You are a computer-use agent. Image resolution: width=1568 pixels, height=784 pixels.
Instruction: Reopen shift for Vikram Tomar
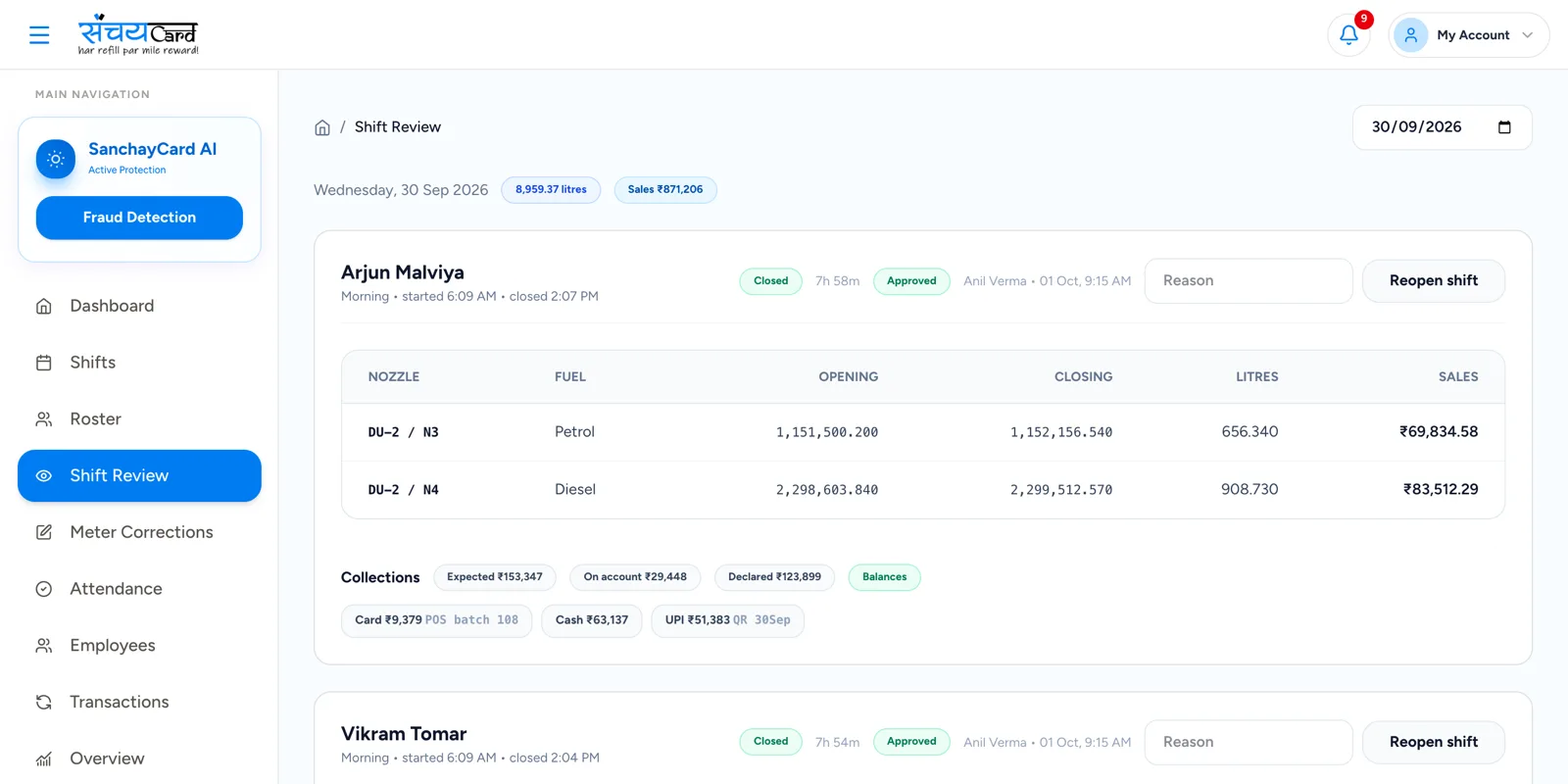coord(1433,742)
